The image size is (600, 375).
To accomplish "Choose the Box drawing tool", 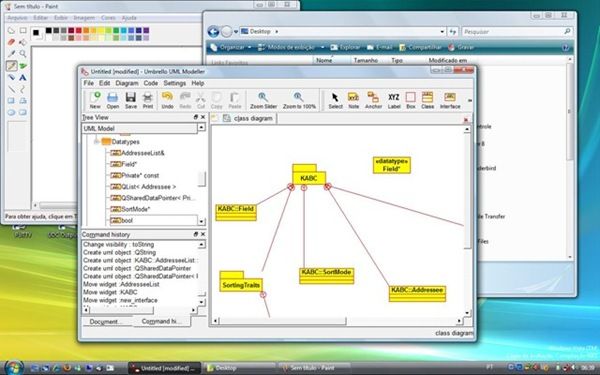I will pos(411,100).
